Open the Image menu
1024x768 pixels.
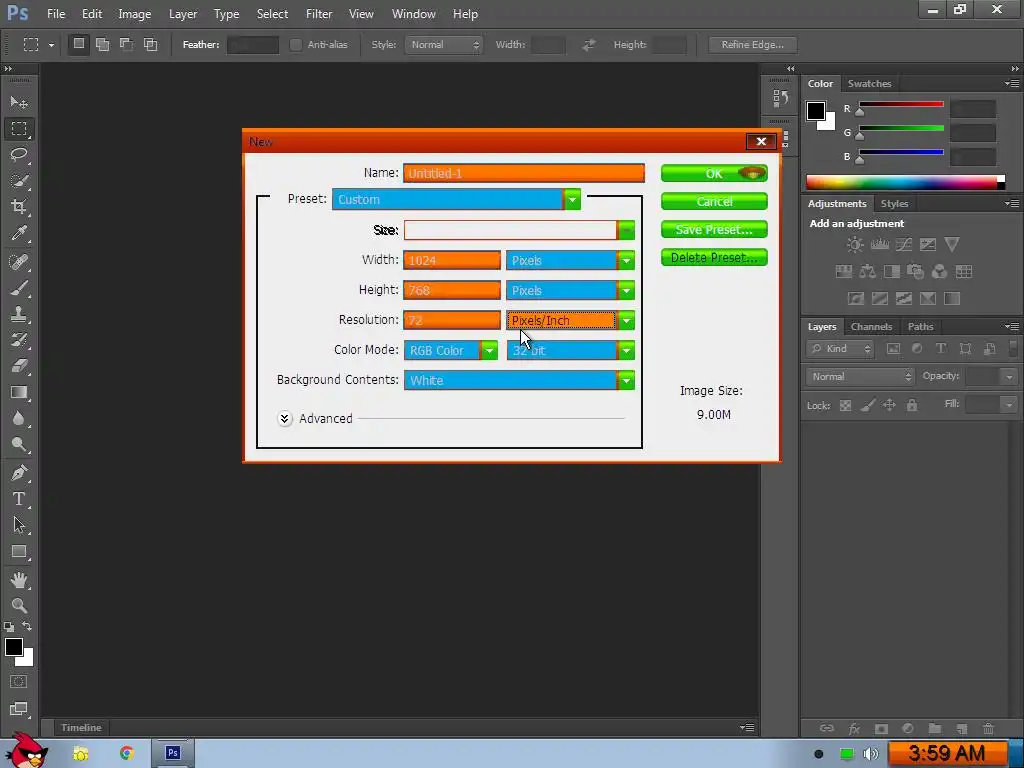(135, 14)
